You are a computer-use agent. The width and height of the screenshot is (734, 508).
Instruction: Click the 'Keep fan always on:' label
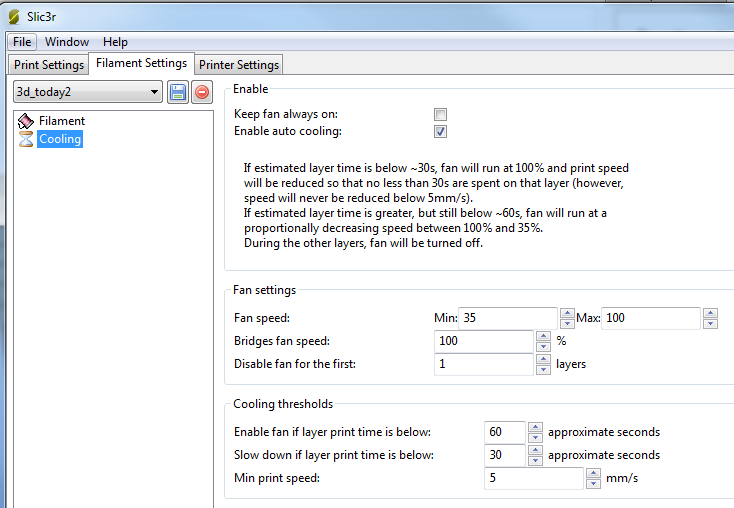(286, 114)
